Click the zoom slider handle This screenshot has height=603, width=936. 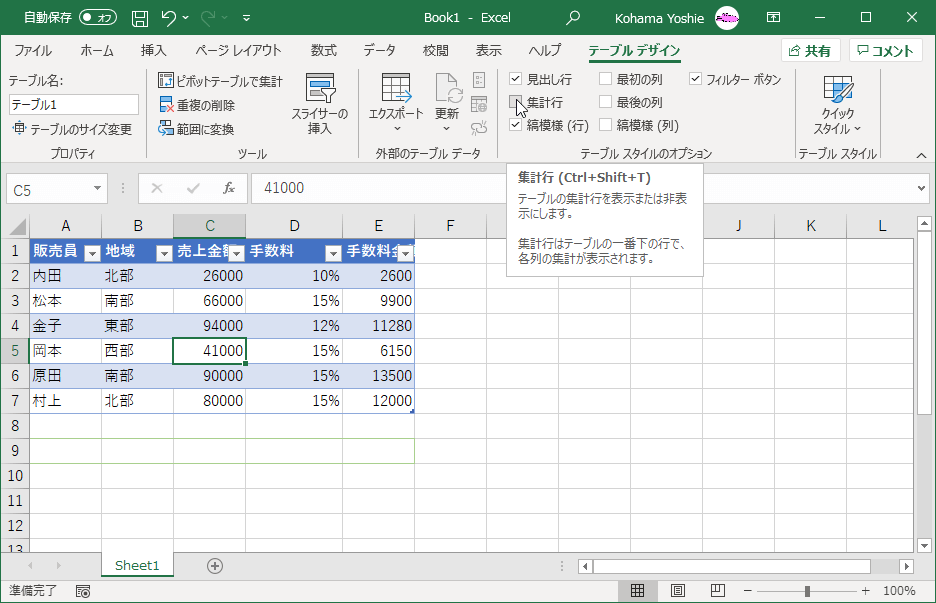pos(807,591)
